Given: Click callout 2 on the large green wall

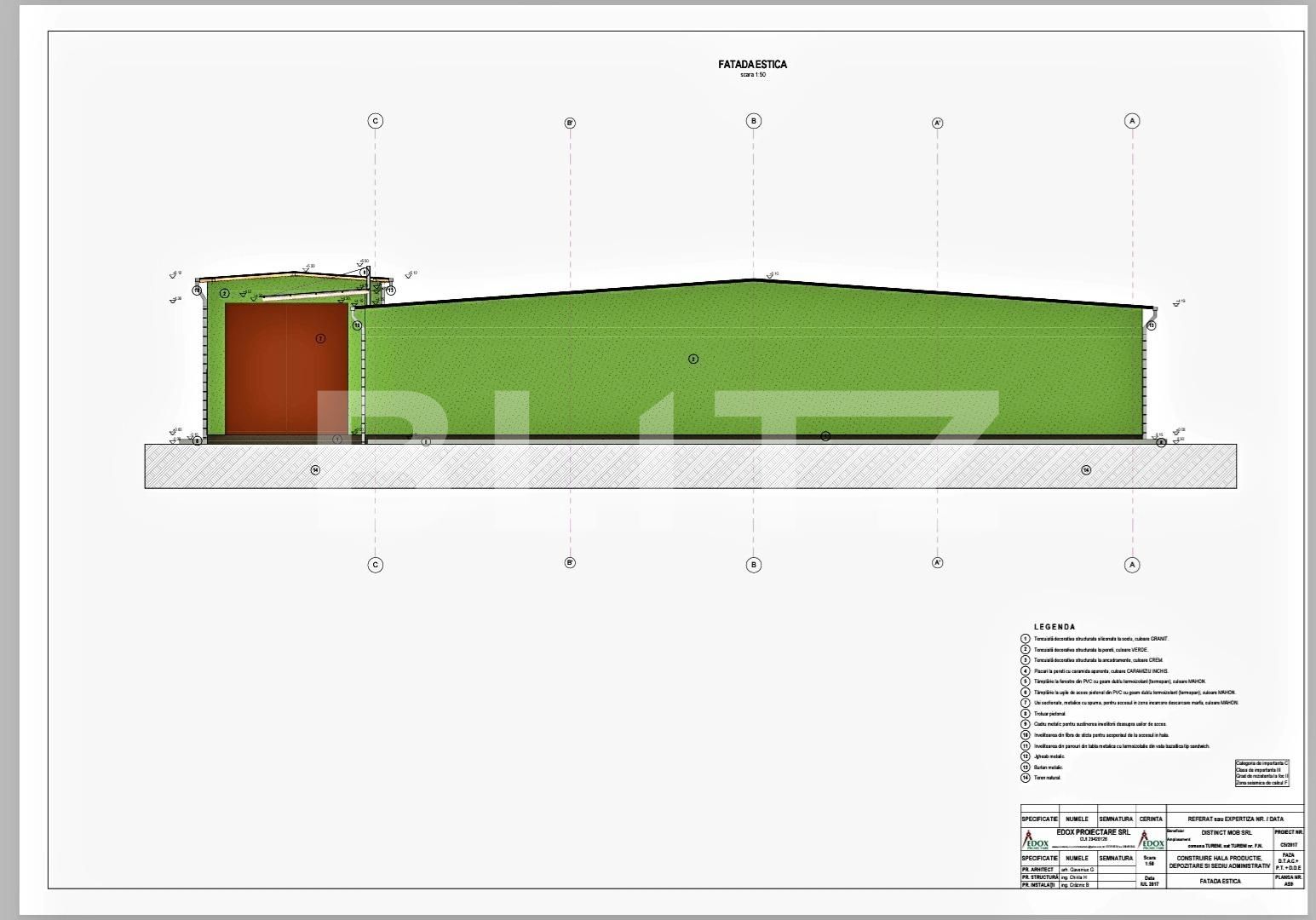Looking at the screenshot, I should click(692, 359).
